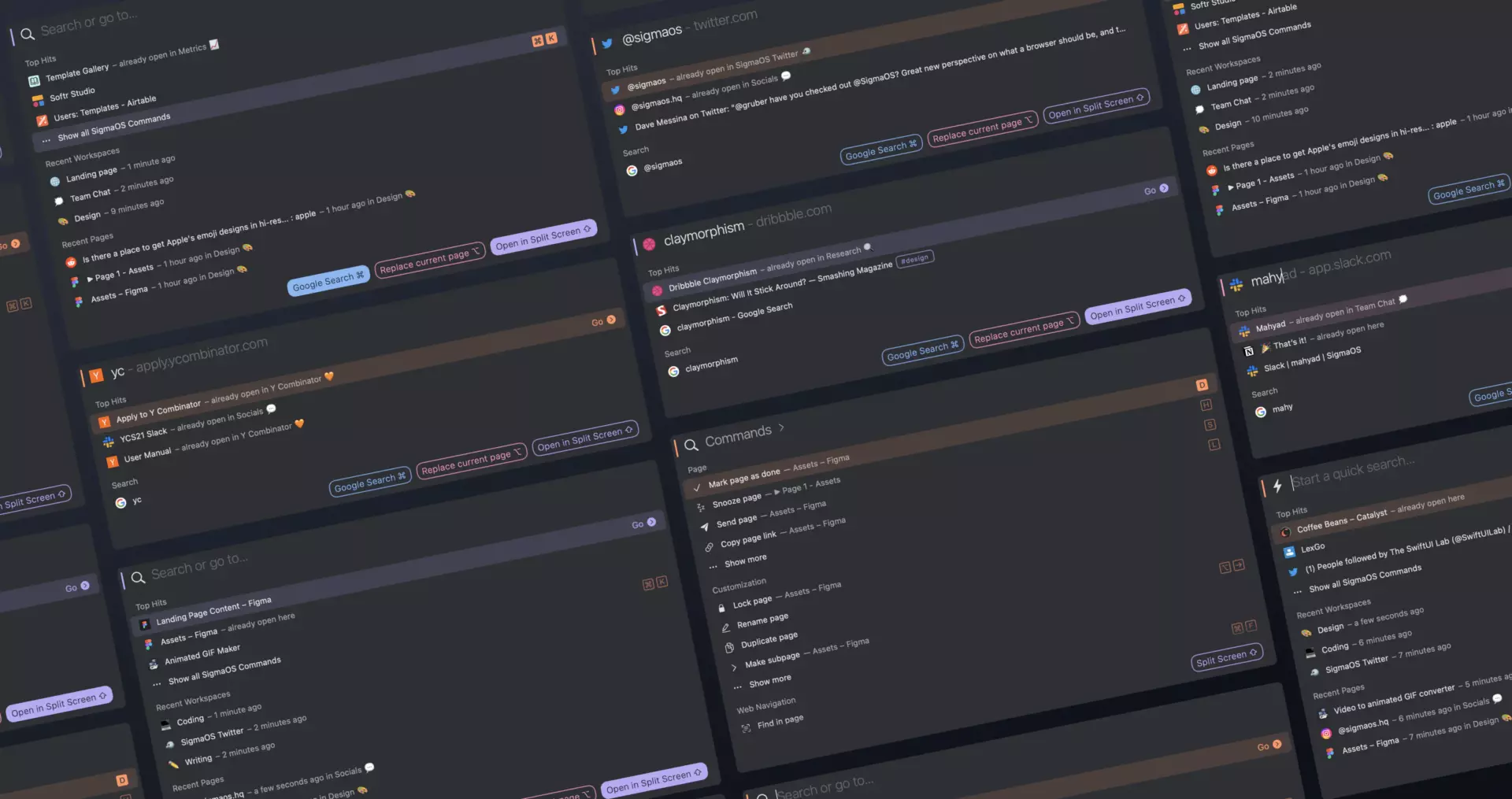The height and width of the screenshot is (799, 1512).
Task: Open the Design – 9 minutes ago workspace
Action: pyautogui.click(x=110, y=210)
